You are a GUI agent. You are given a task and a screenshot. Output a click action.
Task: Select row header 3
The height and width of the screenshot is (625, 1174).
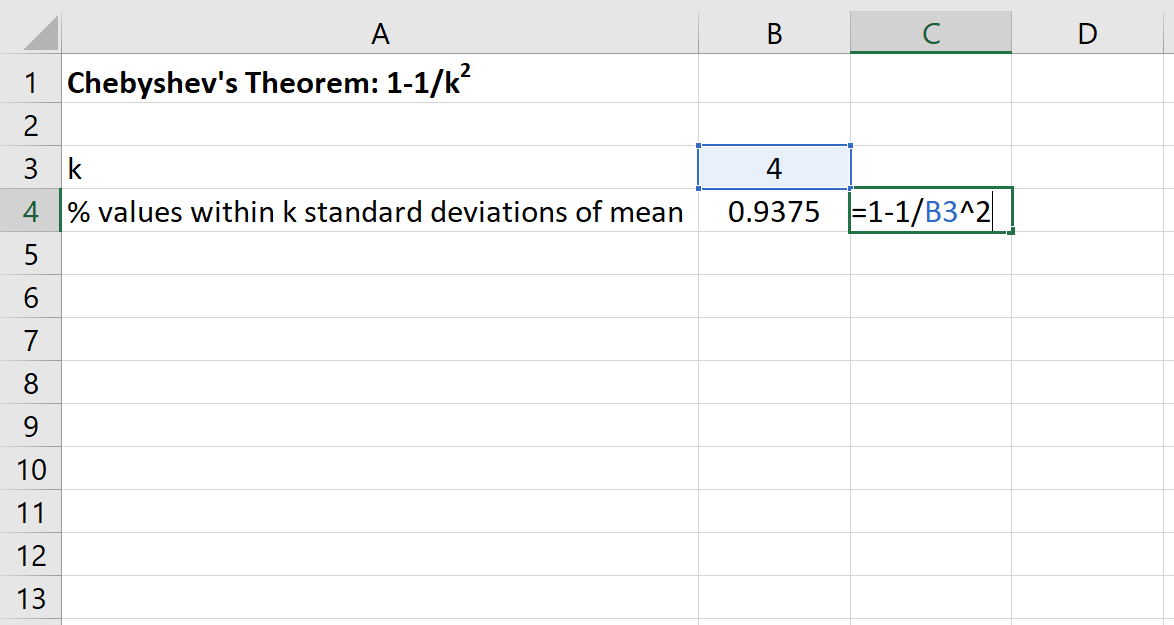pos(30,168)
